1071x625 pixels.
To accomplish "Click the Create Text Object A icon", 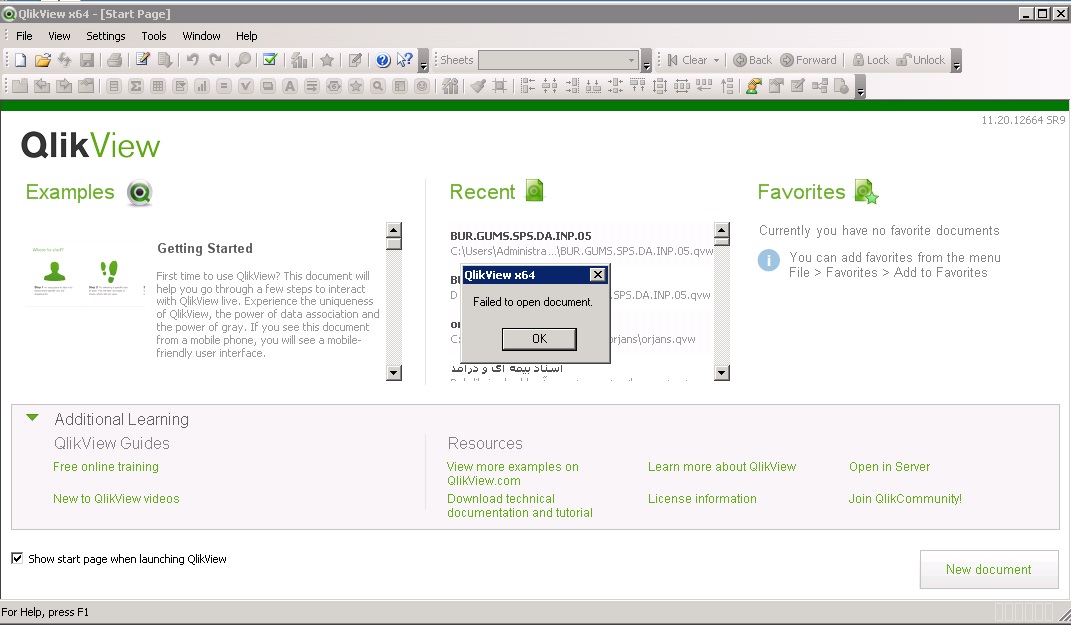I will tap(290, 86).
